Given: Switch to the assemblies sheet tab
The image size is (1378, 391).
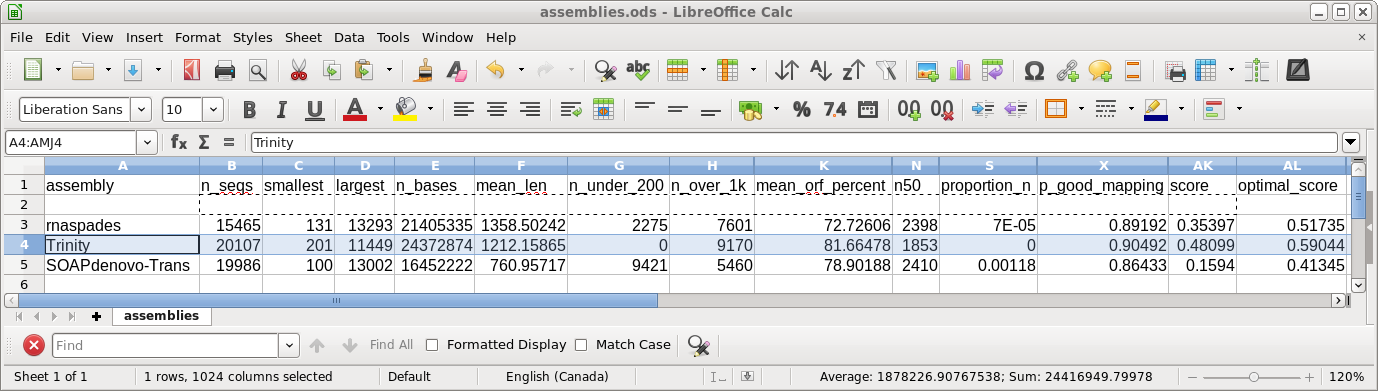Looking at the screenshot, I should point(161,316).
